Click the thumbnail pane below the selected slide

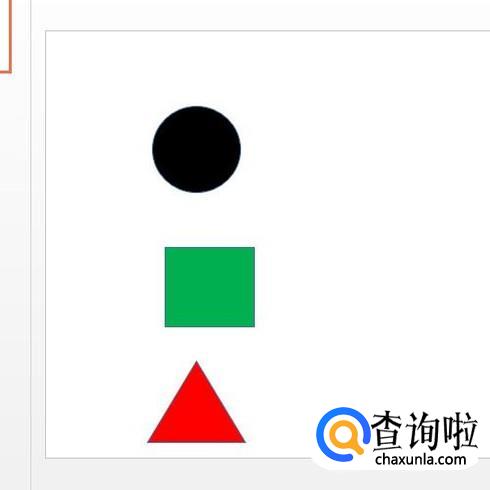pos(13,267)
